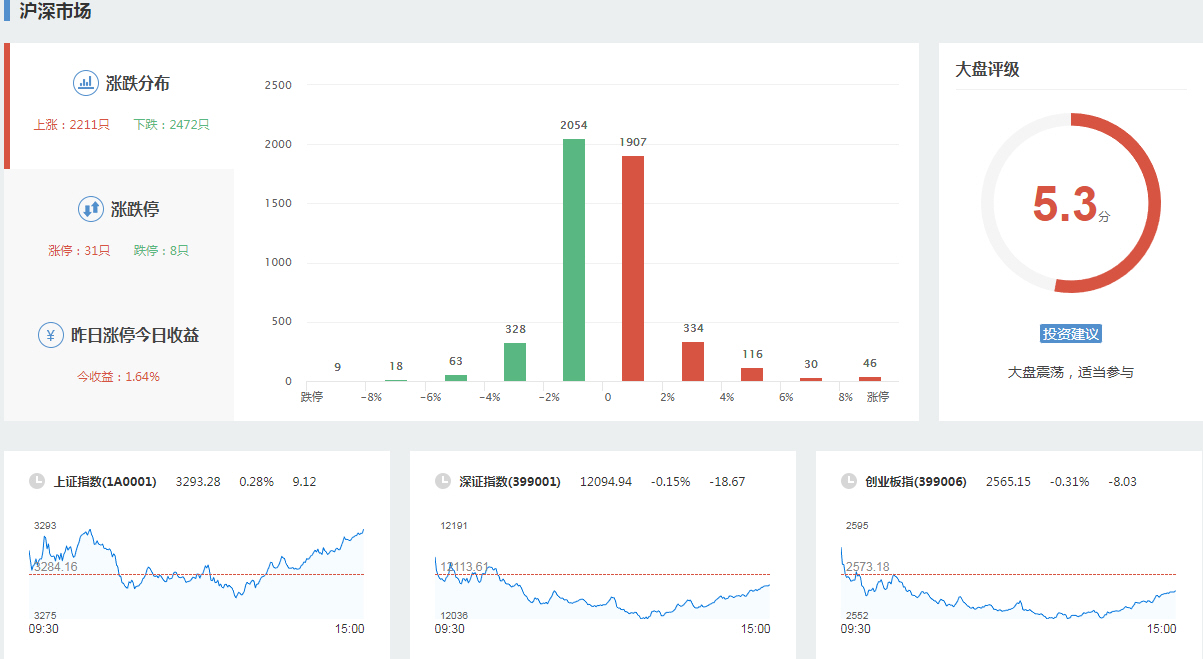Click the clock icon next to 深证指数

point(443,481)
